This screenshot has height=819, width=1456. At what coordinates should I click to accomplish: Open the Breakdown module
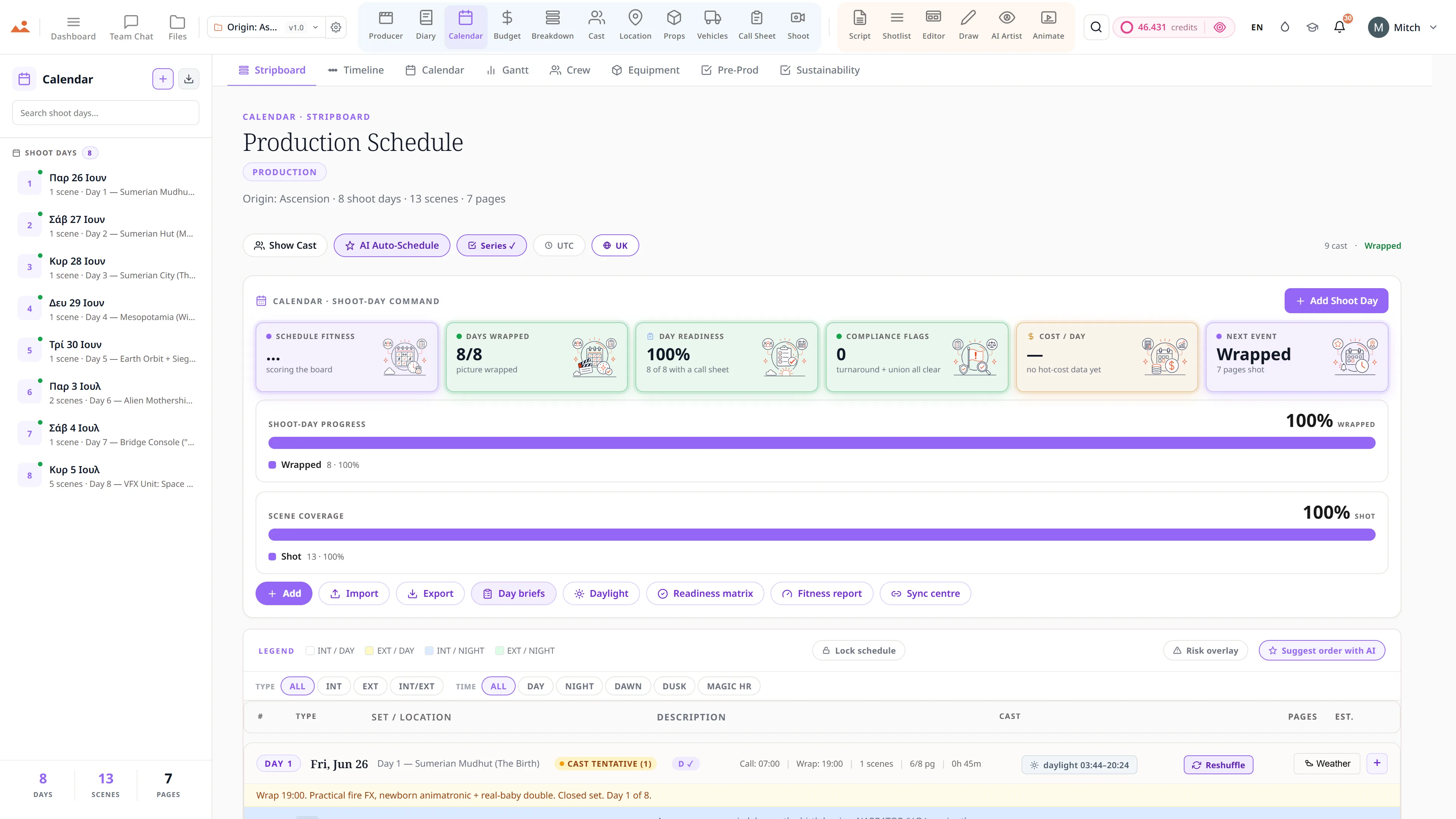click(x=552, y=26)
